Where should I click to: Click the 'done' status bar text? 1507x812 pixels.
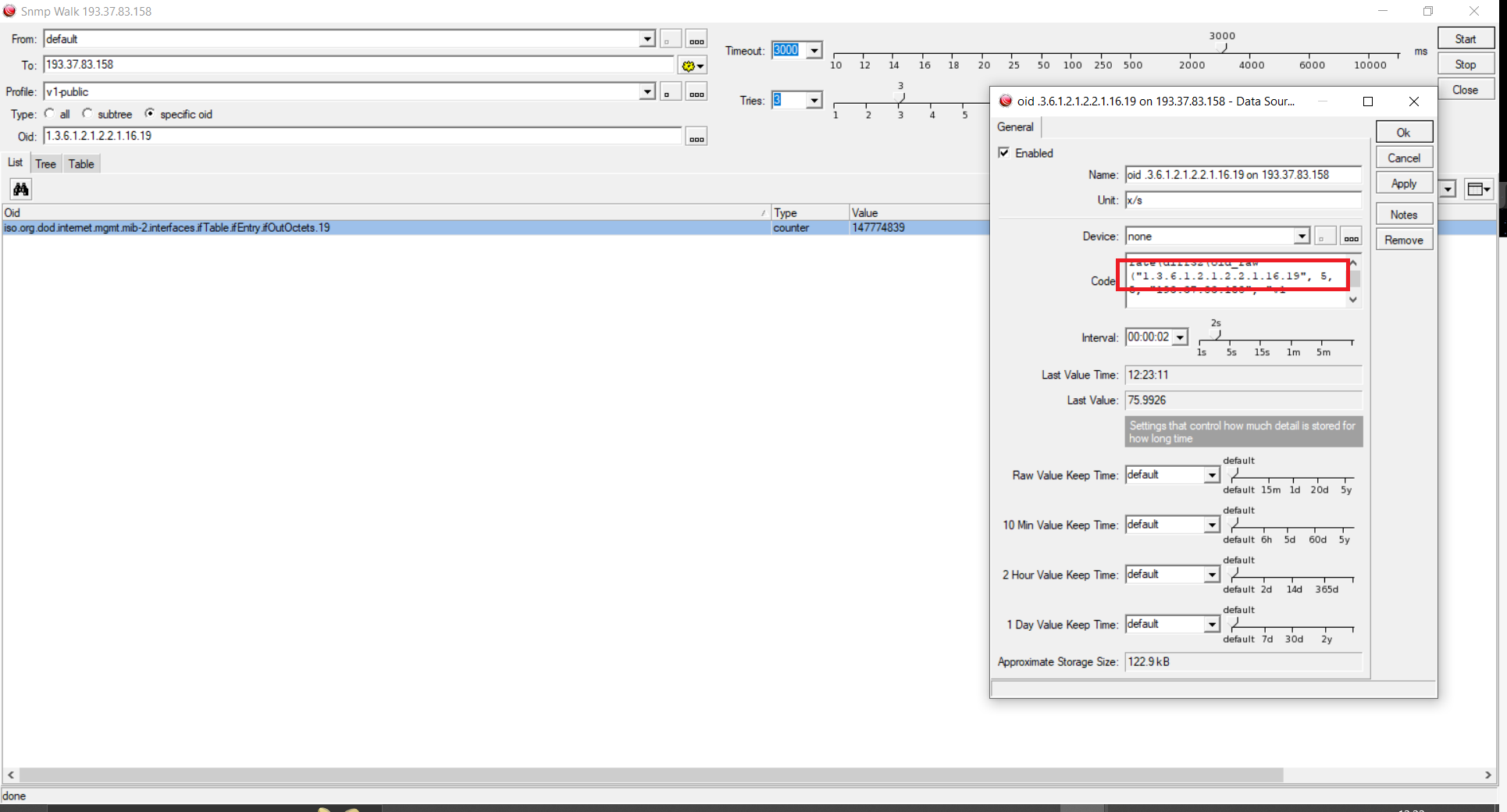pos(14,796)
